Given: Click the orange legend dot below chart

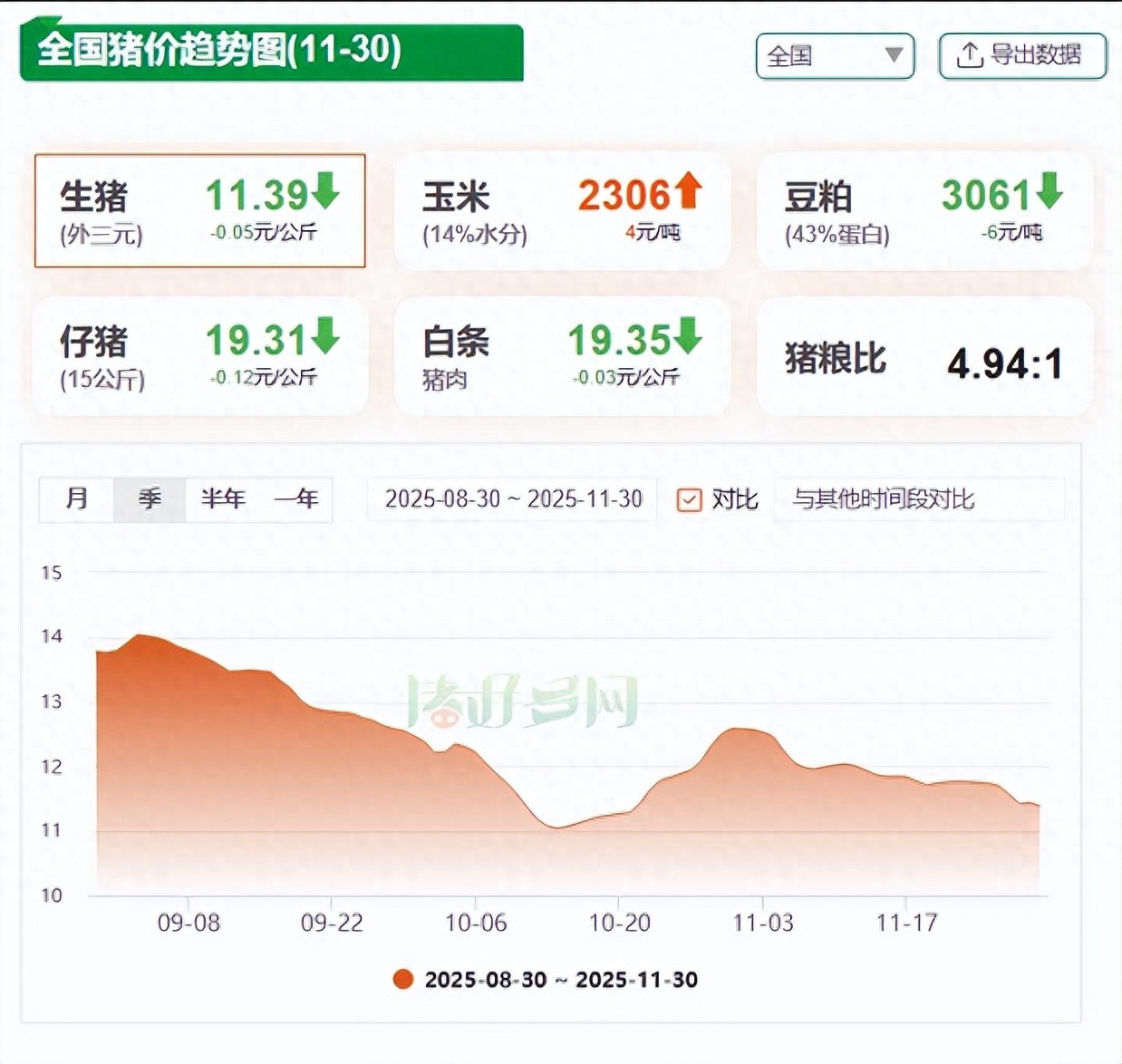Looking at the screenshot, I should click(x=403, y=979).
